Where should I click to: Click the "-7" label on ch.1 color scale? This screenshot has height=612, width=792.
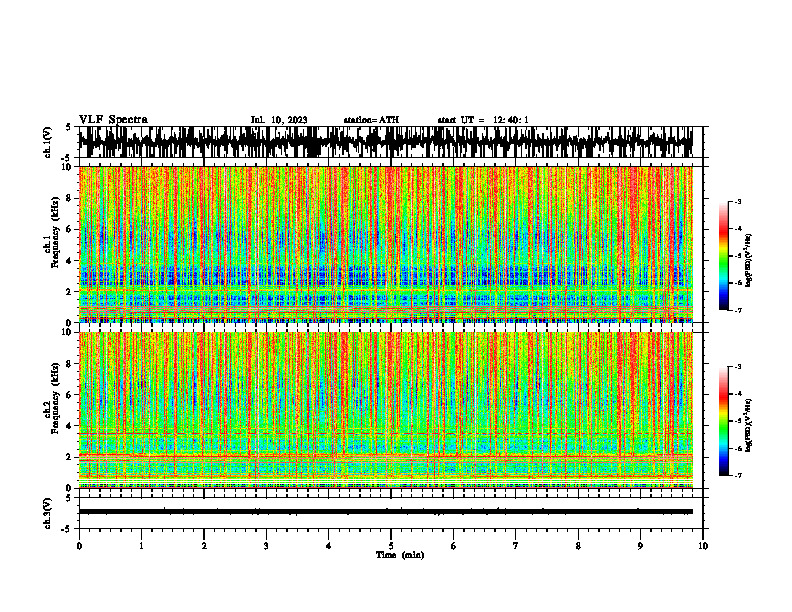738,310
